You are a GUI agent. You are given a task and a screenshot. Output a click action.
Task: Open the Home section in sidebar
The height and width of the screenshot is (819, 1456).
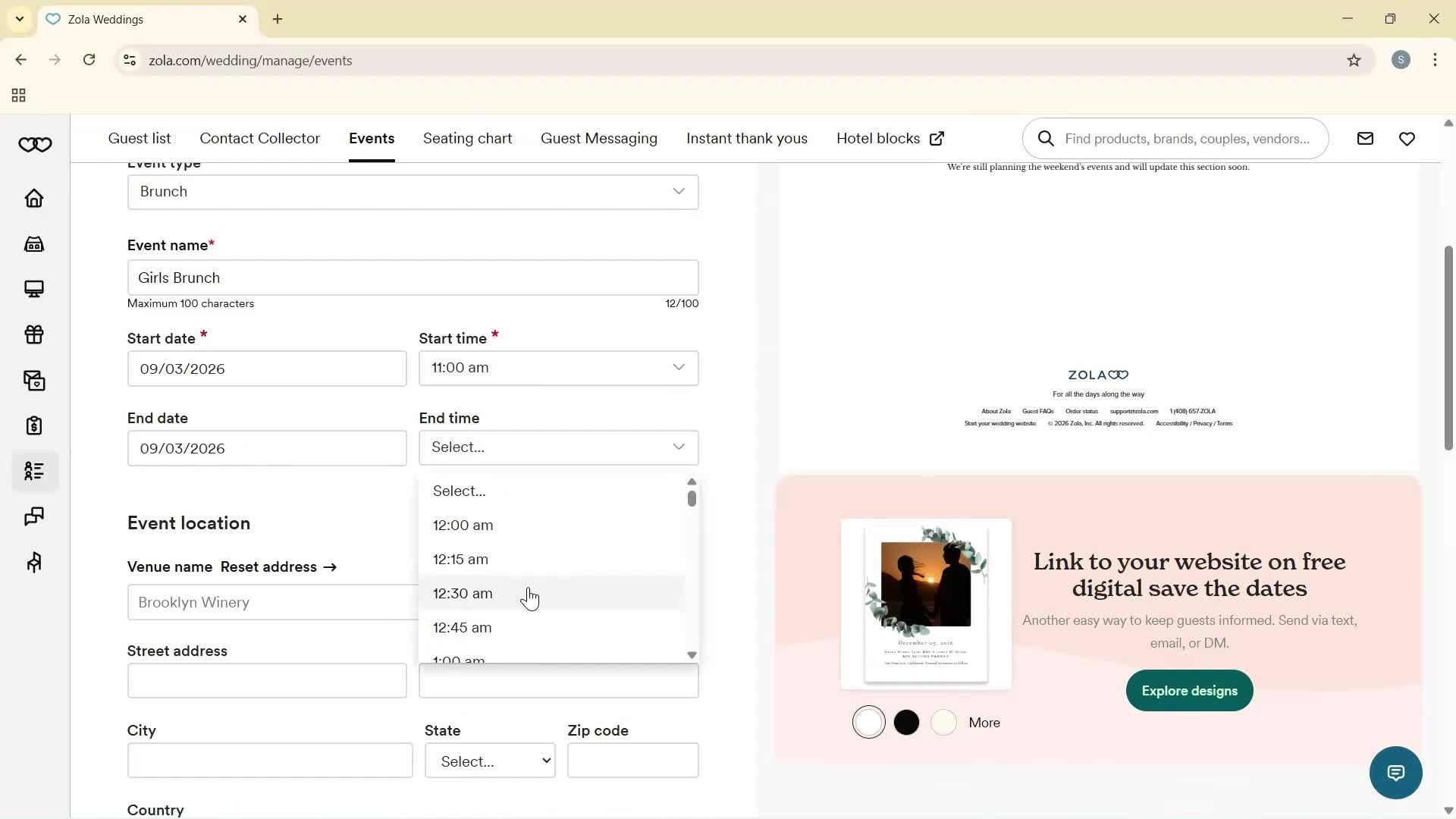(34, 198)
